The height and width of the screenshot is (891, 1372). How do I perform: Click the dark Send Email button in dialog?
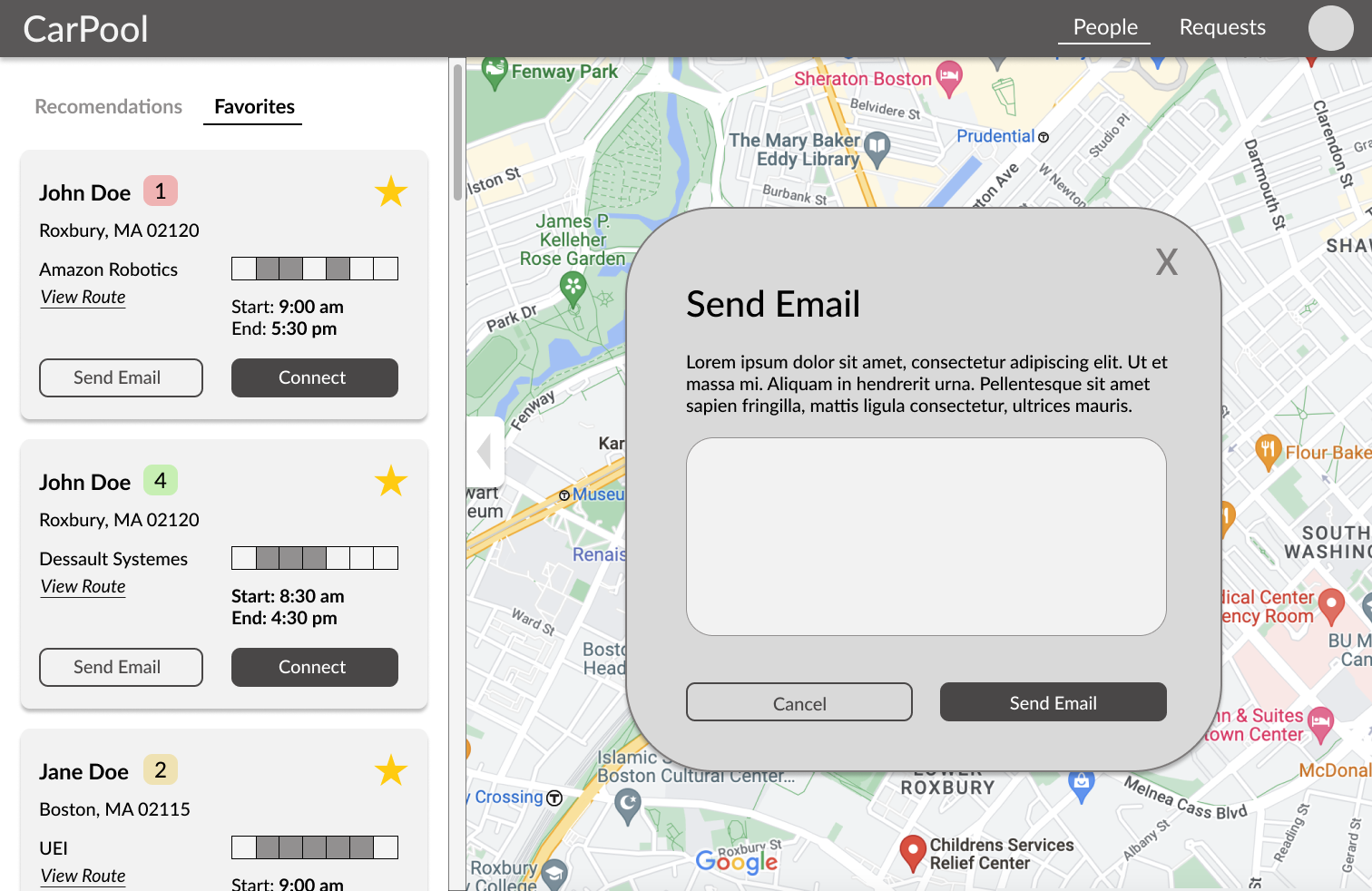pyautogui.click(x=1053, y=702)
